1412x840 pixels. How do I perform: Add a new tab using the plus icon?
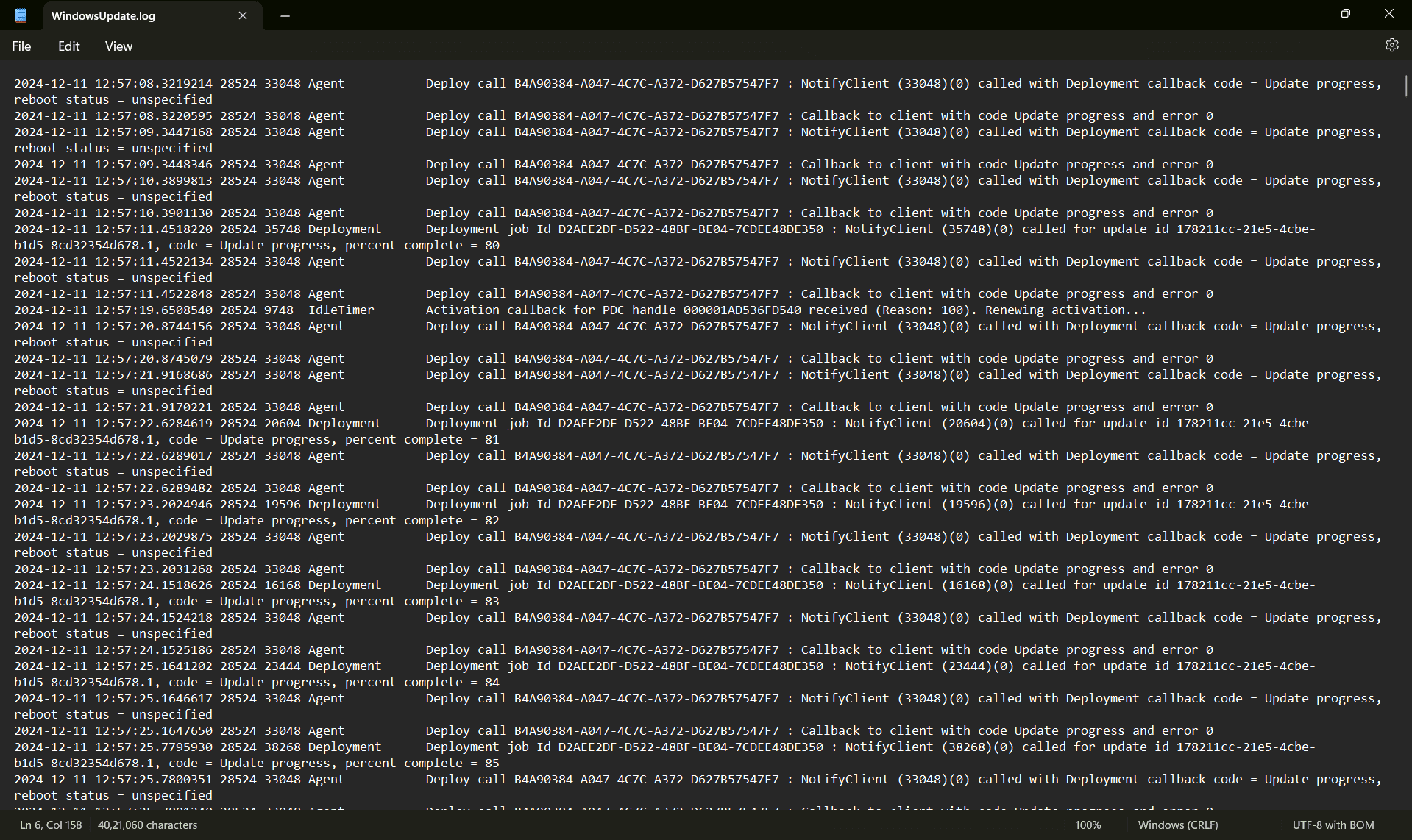(x=285, y=16)
